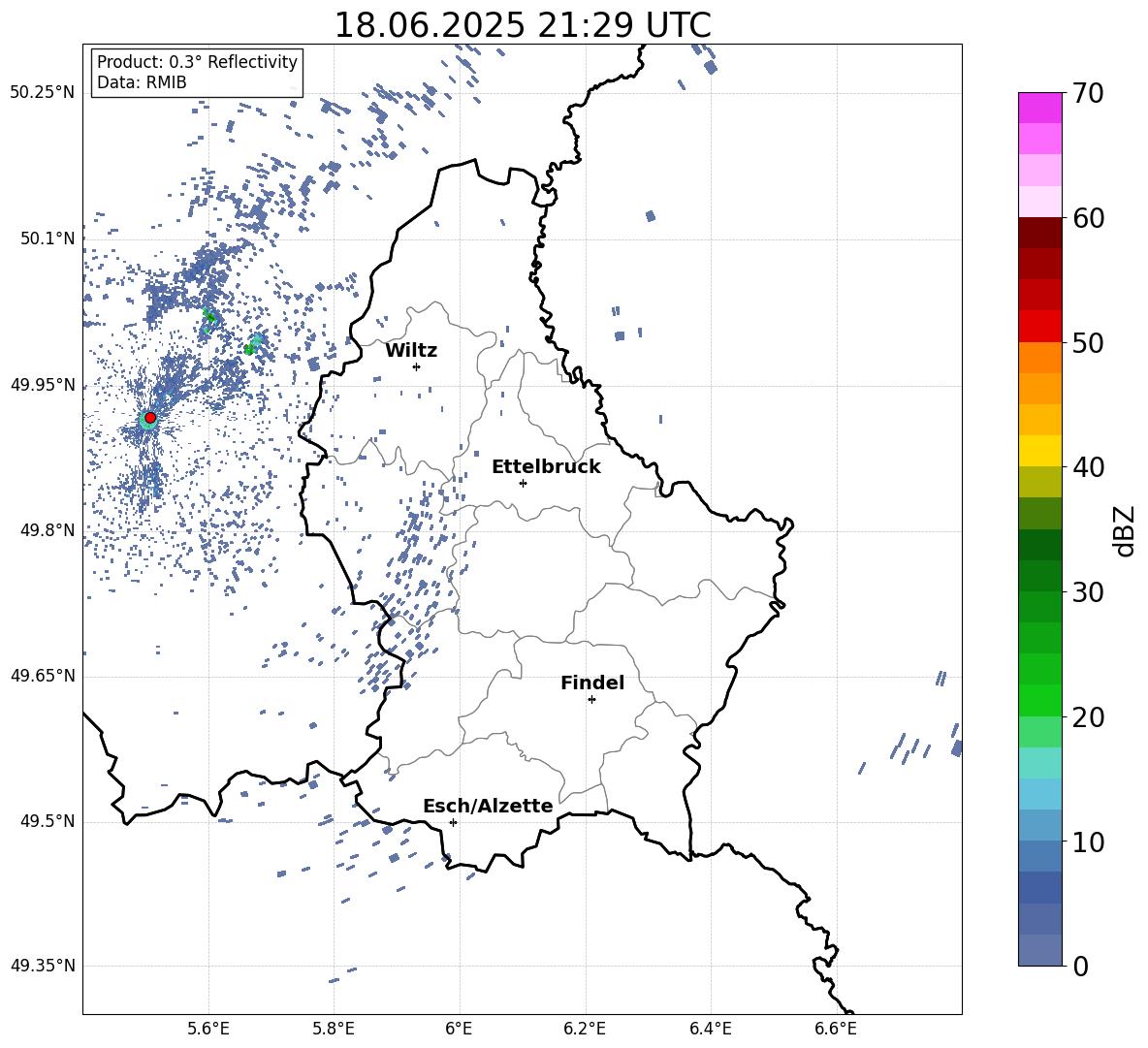Click the Ettelbruck city label
Screen dimensions: 1148x1048
546,467
